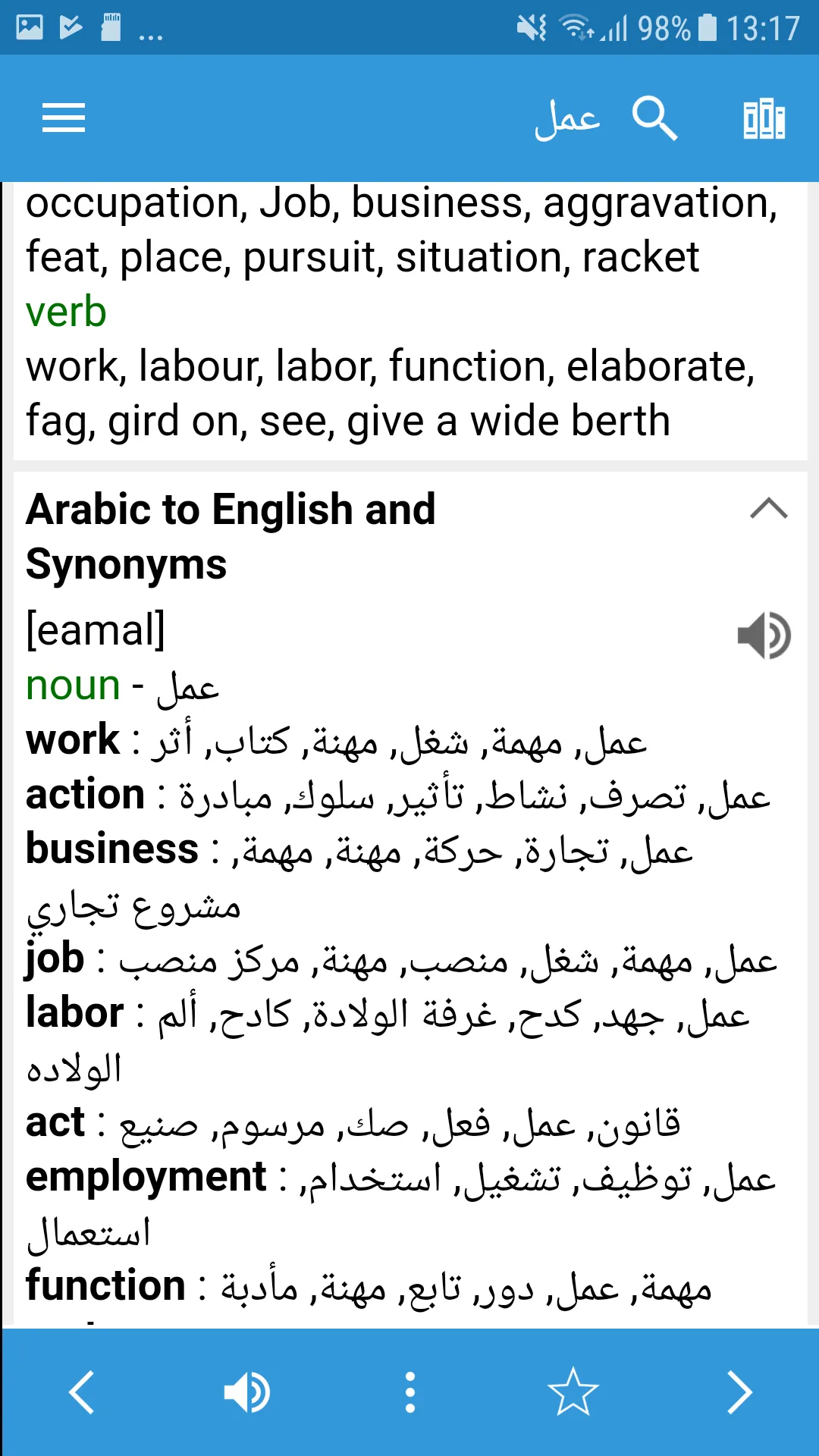Add this word to favorites with the star
819x1456 pixels.
[x=573, y=1392]
